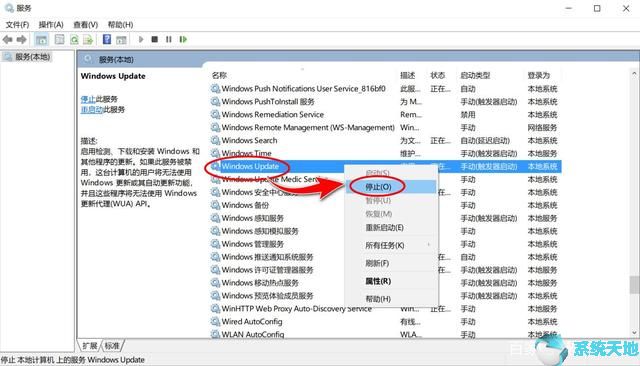Image resolution: width=640 pixels, height=366 pixels.
Task: Click the refresh toolbar icon
Action: coord(74,40)
